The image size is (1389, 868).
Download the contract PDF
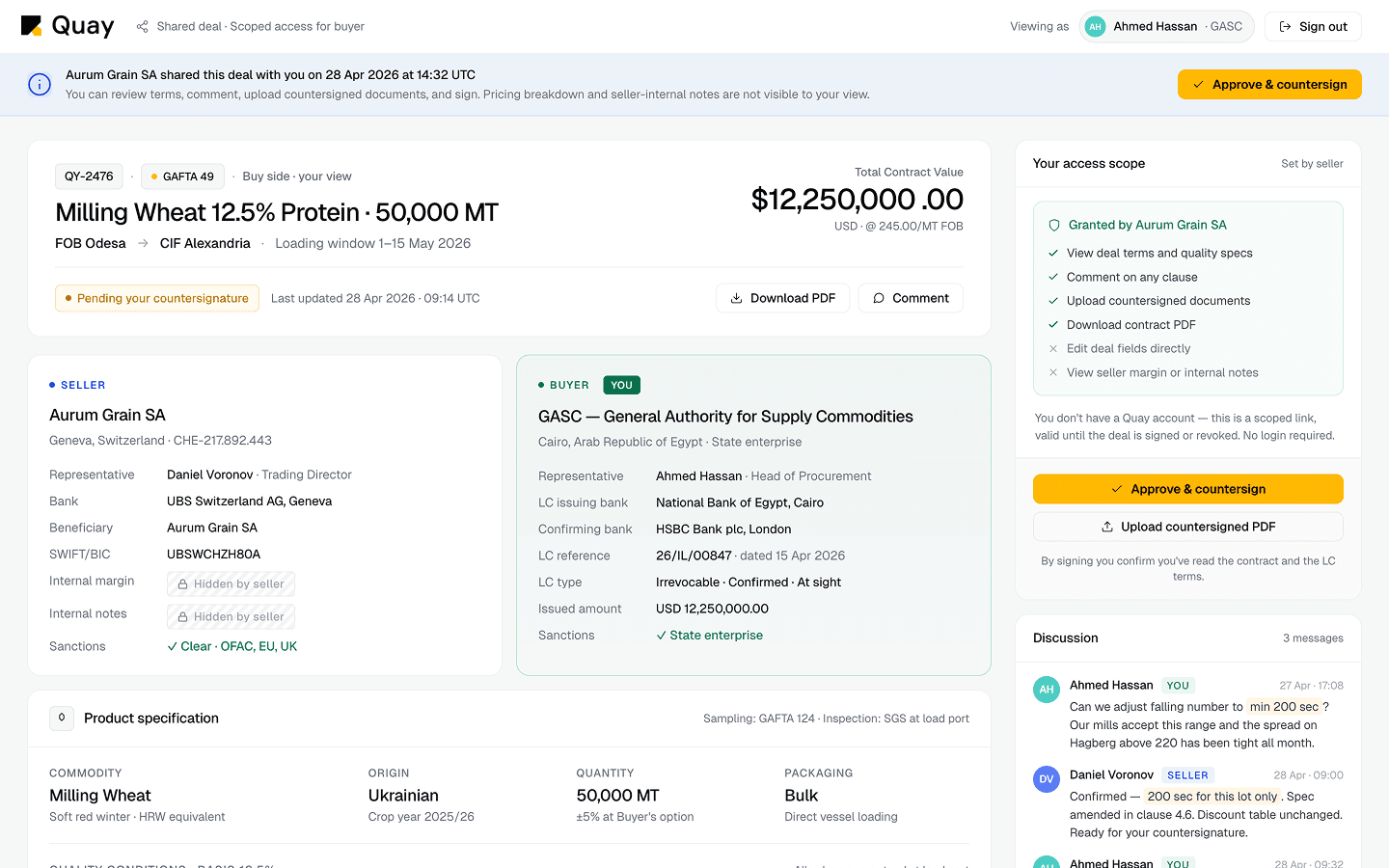pyautogui.click(x=782, y=298)
